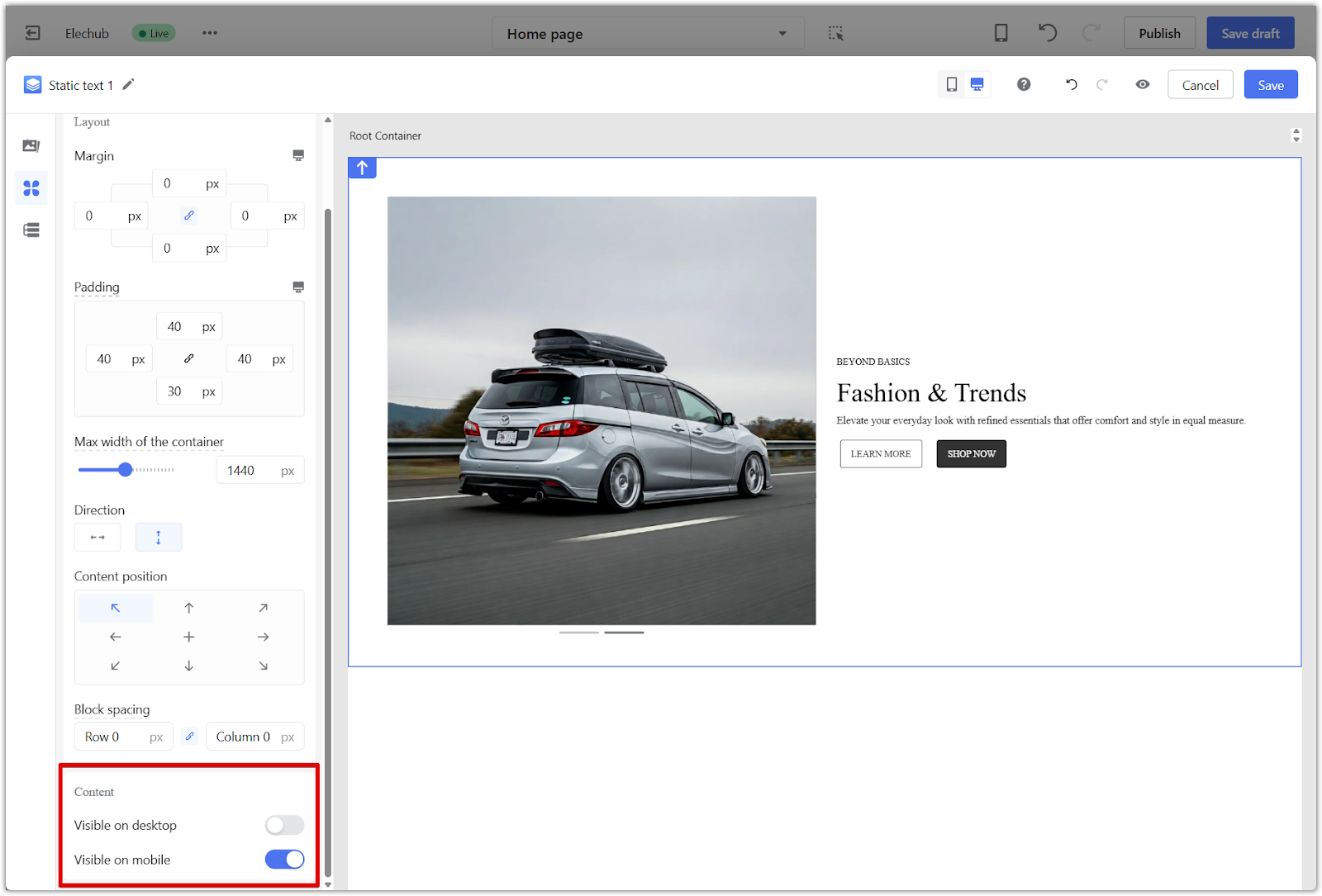
Task: Set content position to top center
Action: (x=189, y=608)
